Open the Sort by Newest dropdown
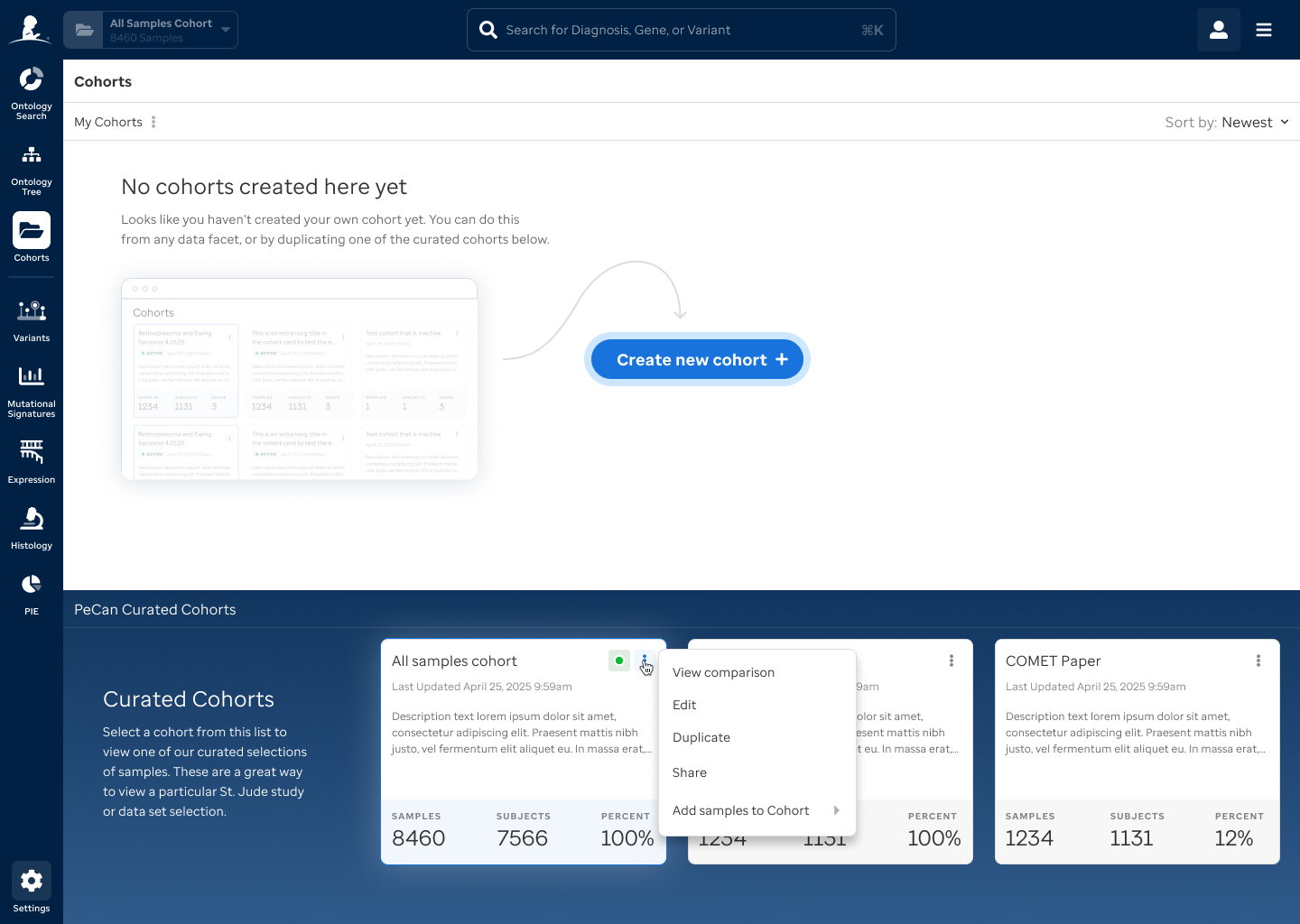This screenshot has height=924, width=1300. (x=1227, y=122)
